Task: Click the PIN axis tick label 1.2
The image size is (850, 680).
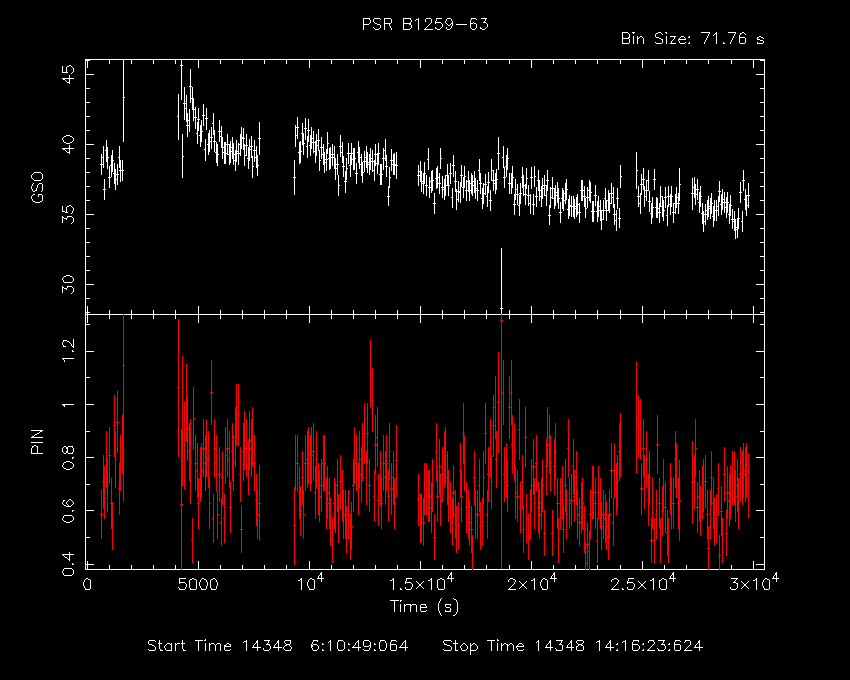Action: (x=69, y=351)
